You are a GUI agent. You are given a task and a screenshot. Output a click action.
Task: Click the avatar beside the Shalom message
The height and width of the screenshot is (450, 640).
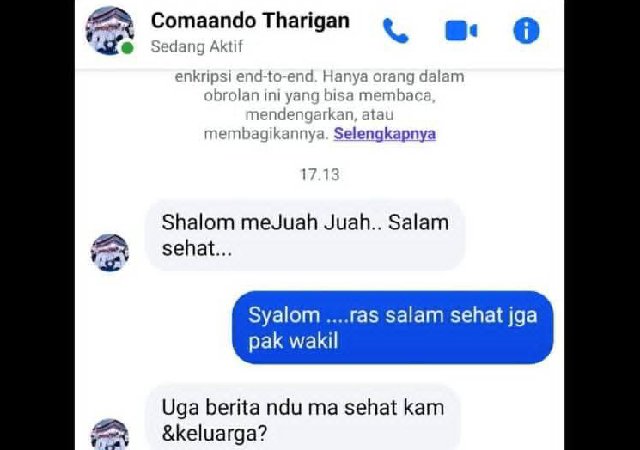coord(109,252)
